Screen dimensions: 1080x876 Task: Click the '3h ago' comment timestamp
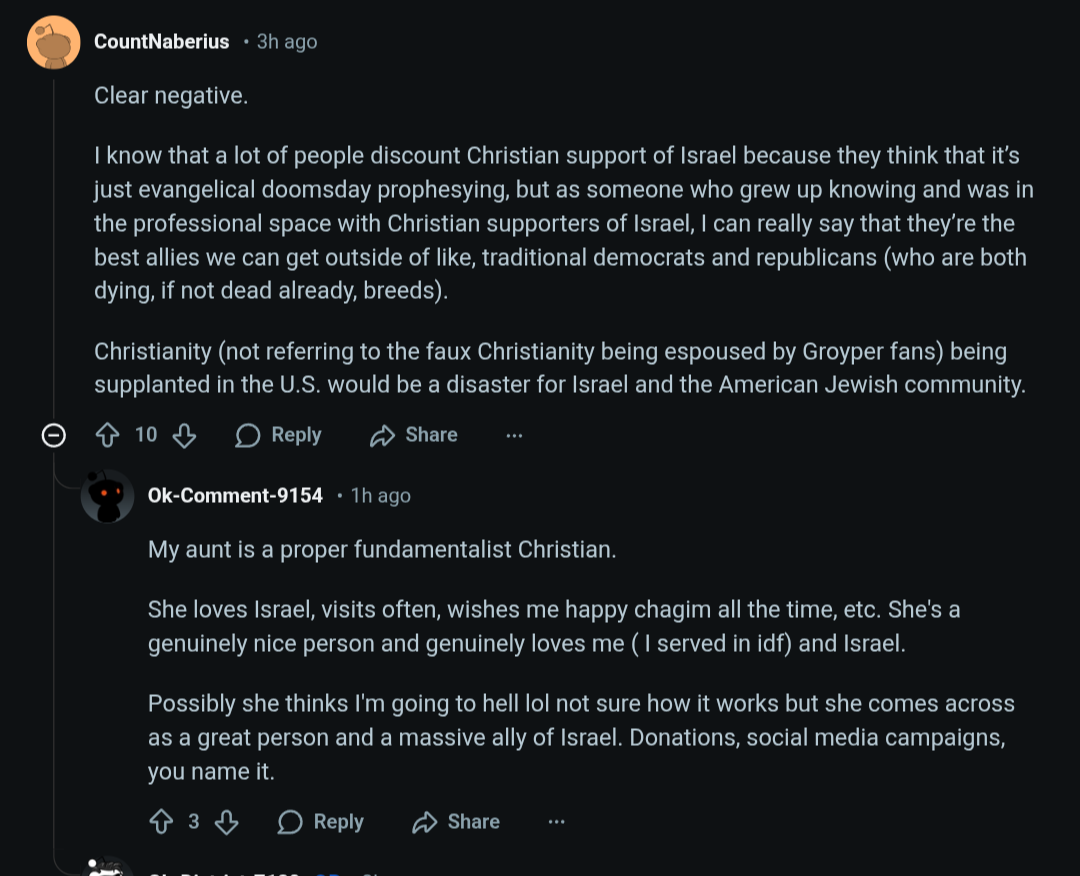pyautogui.click(x=287, y=42)
